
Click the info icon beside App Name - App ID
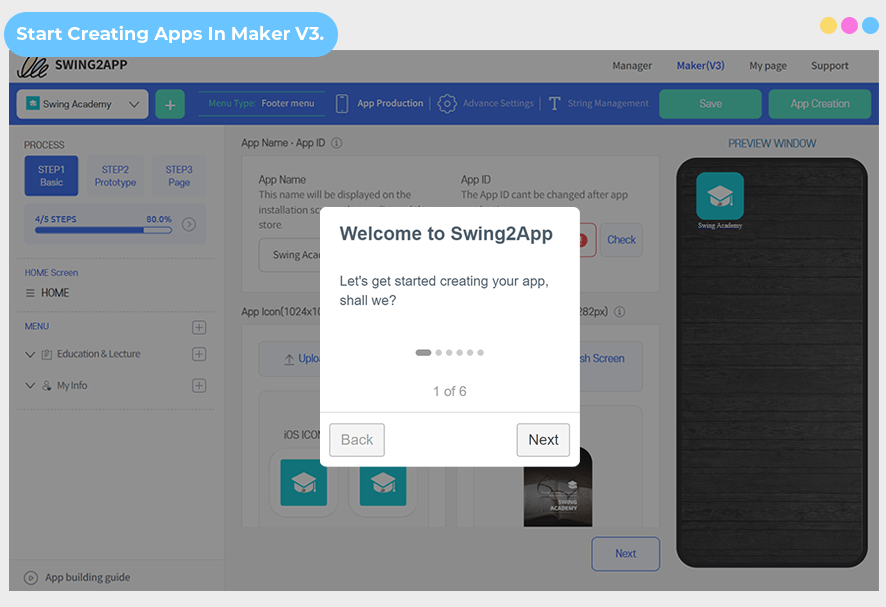click(x=336, y=143)
